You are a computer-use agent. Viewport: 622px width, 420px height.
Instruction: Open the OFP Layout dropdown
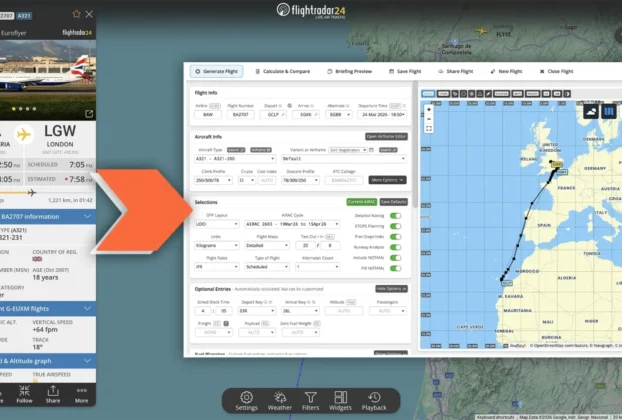tap(216, 226)
